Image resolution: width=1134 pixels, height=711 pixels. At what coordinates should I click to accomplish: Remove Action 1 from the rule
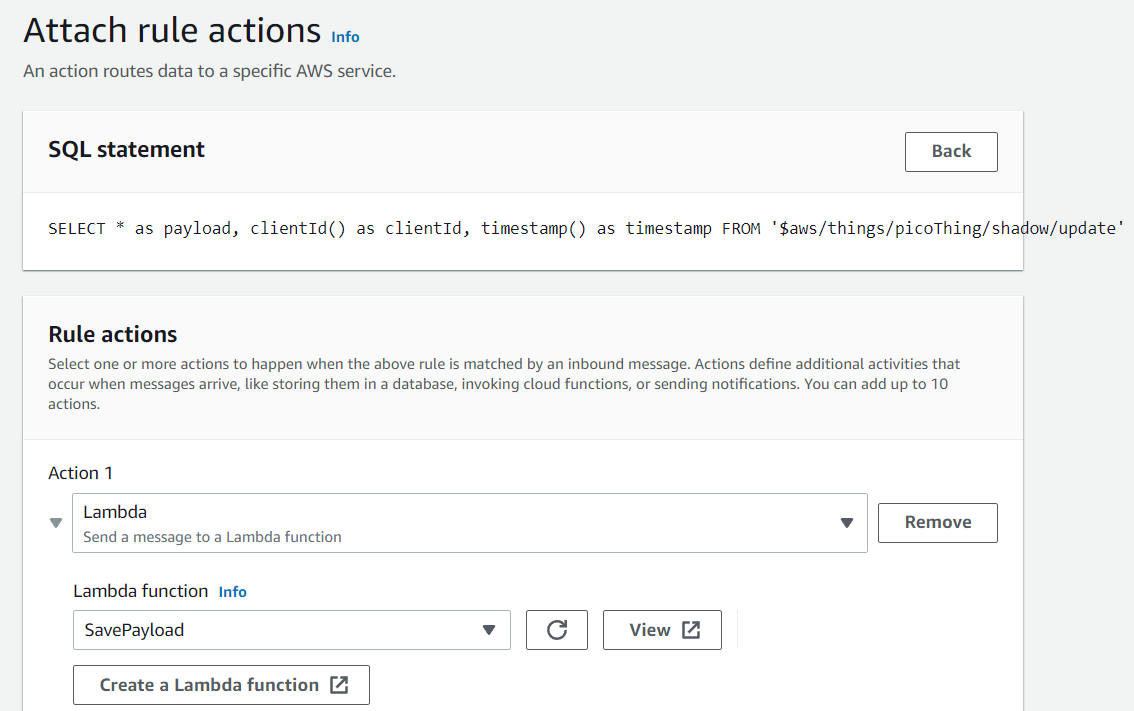click(937, 522)
